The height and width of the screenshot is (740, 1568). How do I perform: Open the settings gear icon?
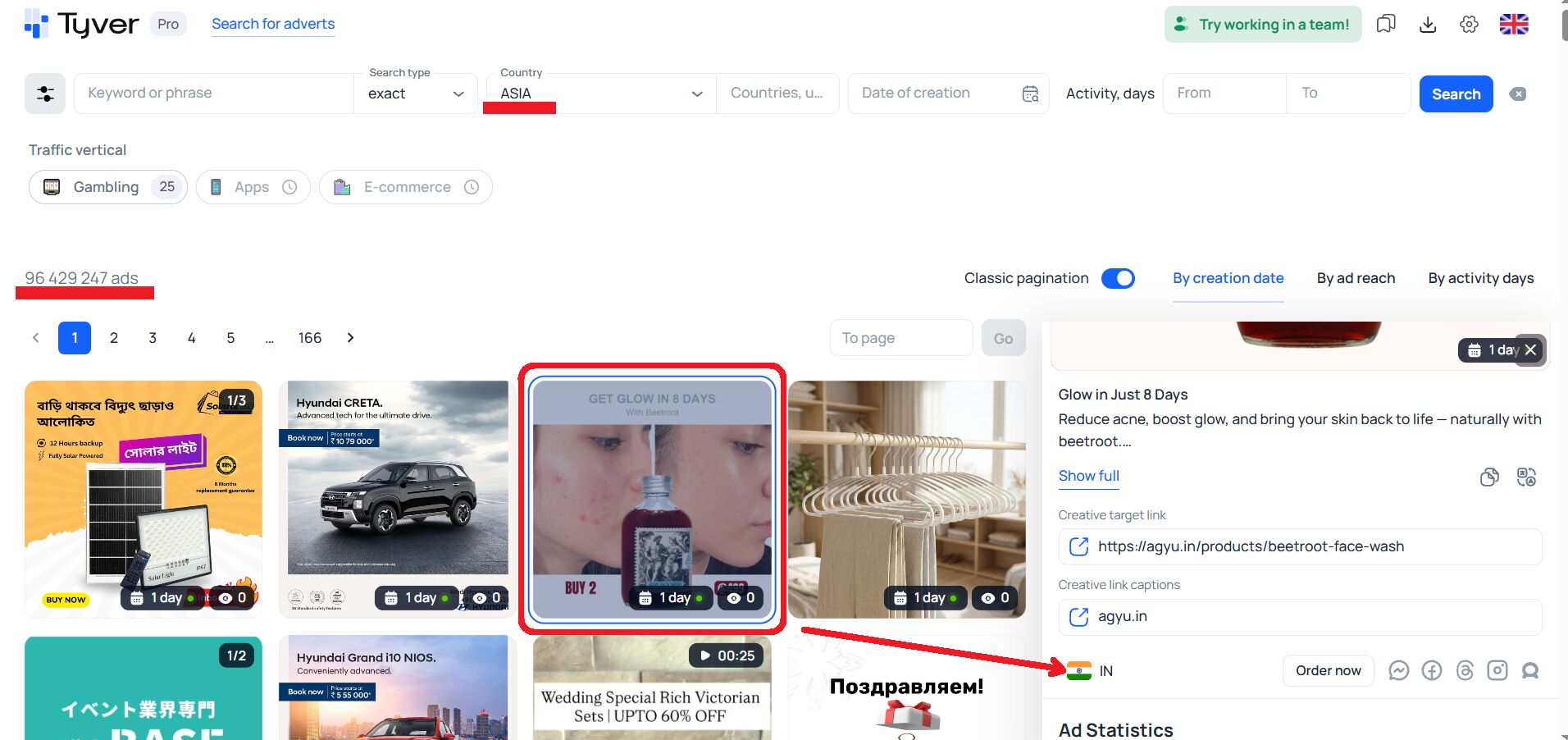point(1470,24)
